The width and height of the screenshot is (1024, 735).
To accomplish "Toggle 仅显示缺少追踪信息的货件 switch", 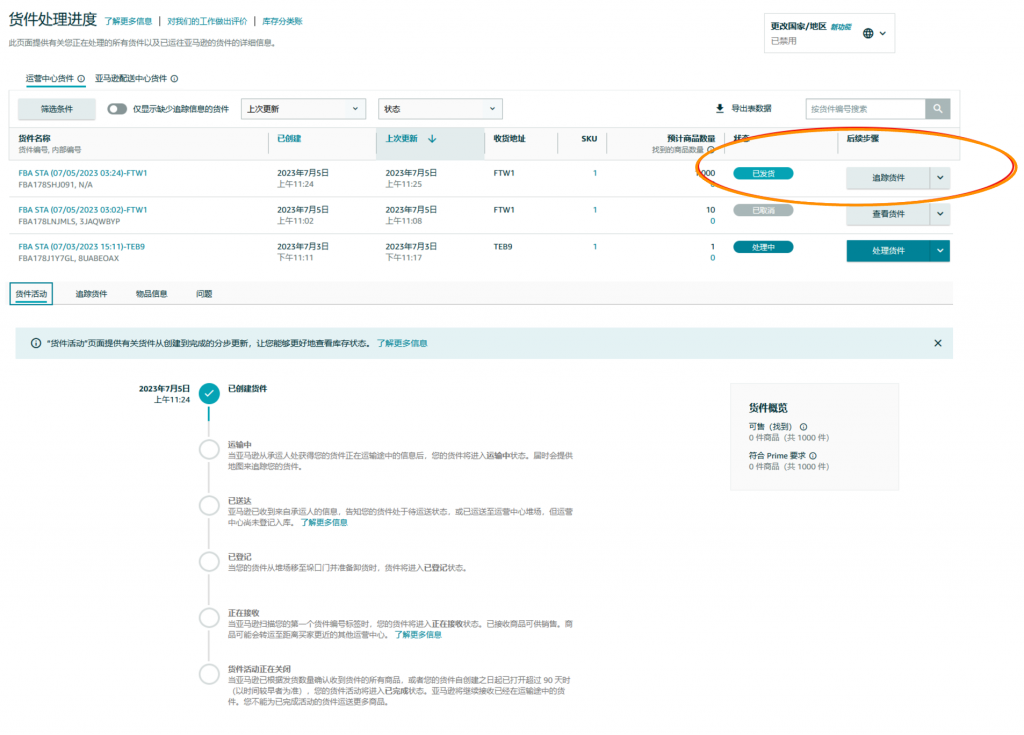I will point(117,109).
